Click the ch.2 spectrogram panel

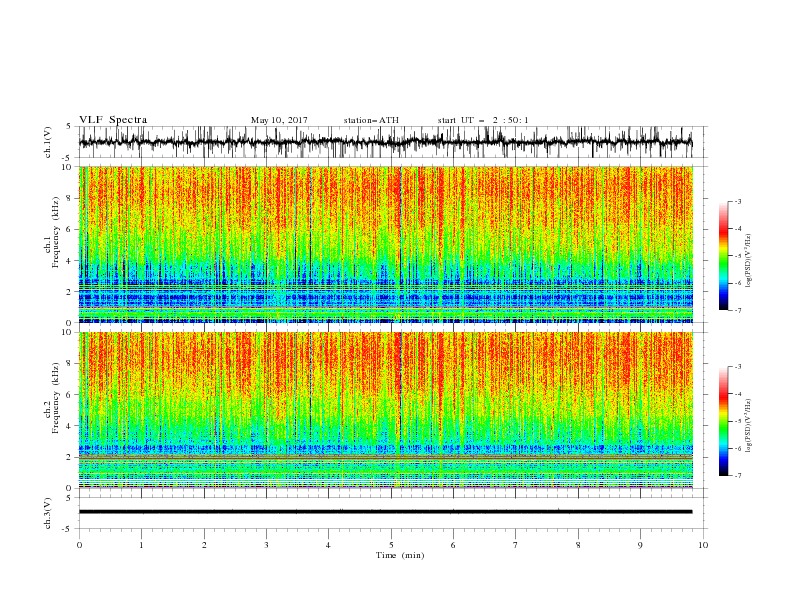386,410
